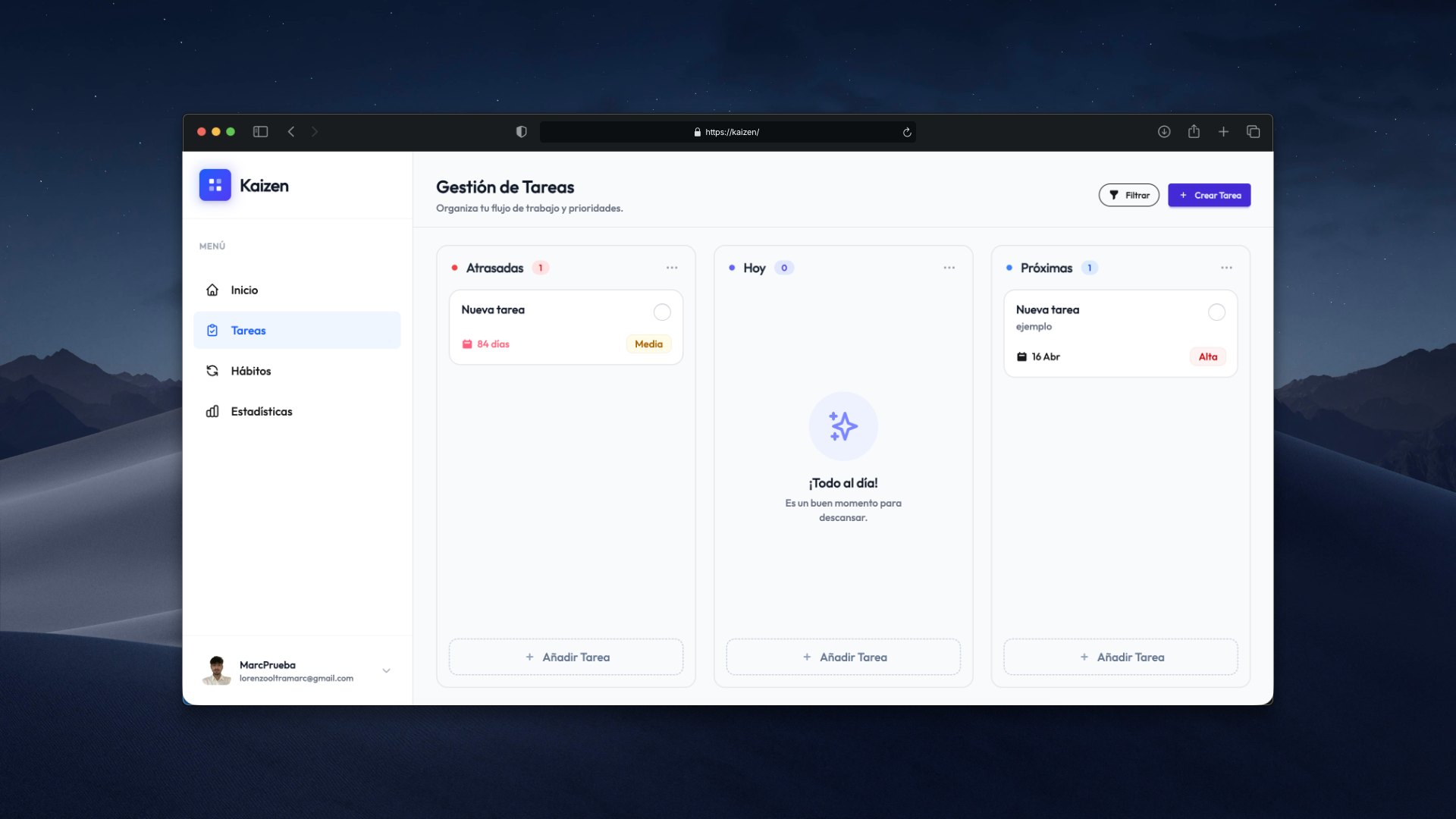The height and width of the screenshot is (819, 1456).
Task: Click the 84 días overdue label
Action: pyautogui.click(x=493, y=344)
